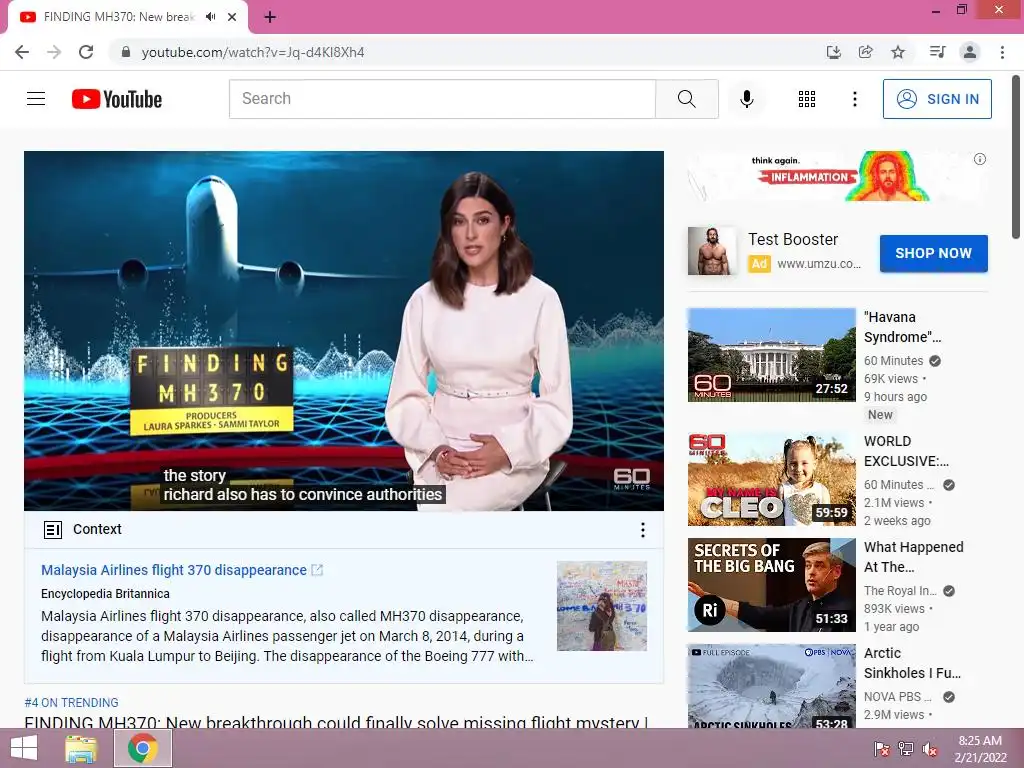1024x768 pixels.
Task: Open the #4 ON TRENDING link
Action: tap(71, 703)
